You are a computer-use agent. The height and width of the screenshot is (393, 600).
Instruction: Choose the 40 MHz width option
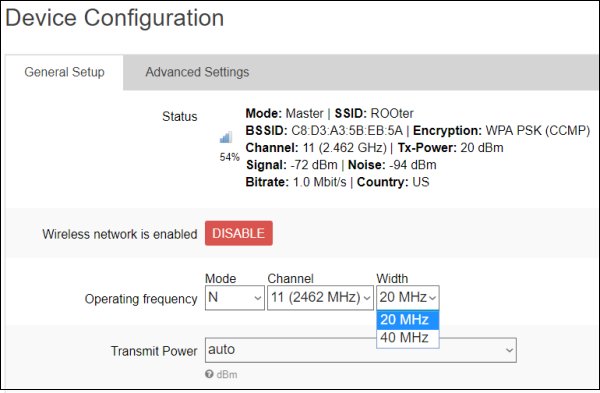[x=408, y=338]
